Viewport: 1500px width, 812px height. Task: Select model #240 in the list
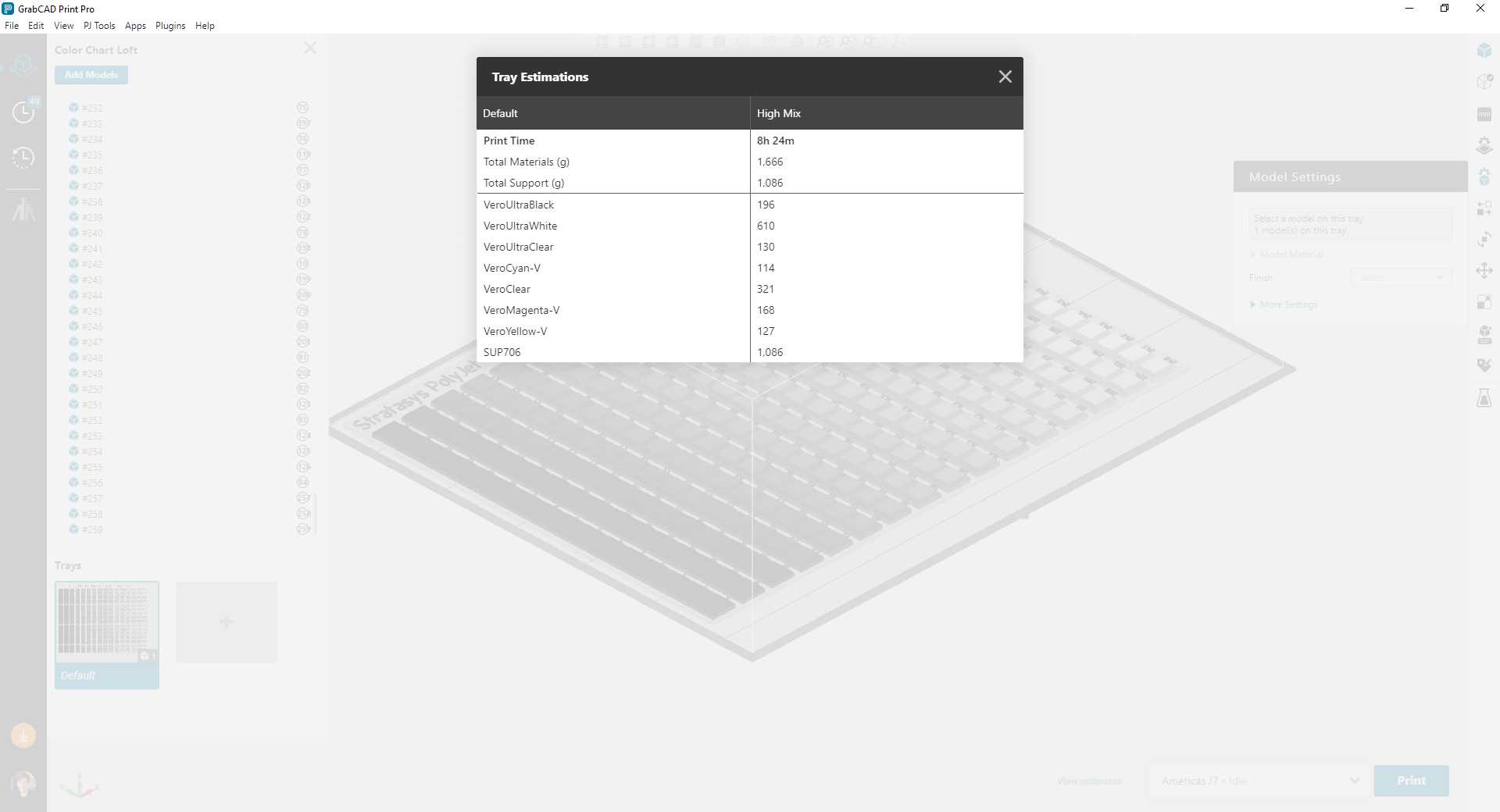(x=92, y=233)
